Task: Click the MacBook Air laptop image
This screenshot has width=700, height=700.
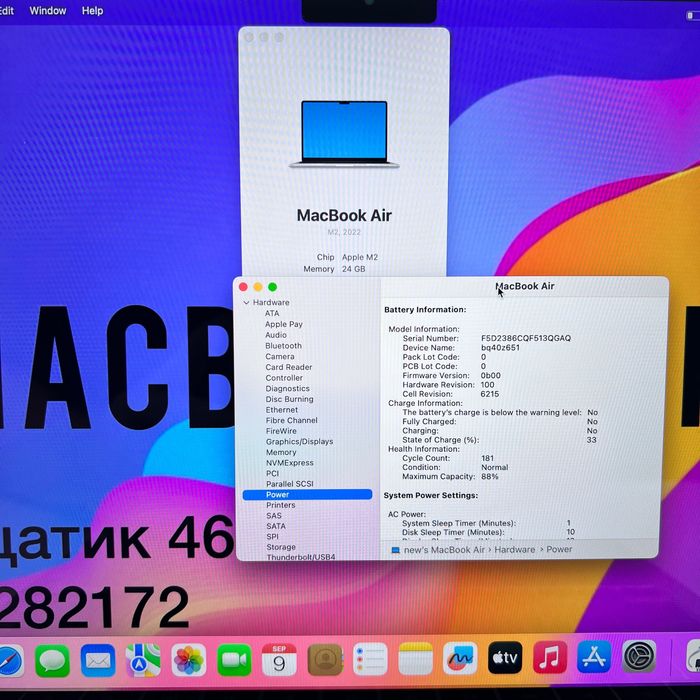Action: point(344,134)
